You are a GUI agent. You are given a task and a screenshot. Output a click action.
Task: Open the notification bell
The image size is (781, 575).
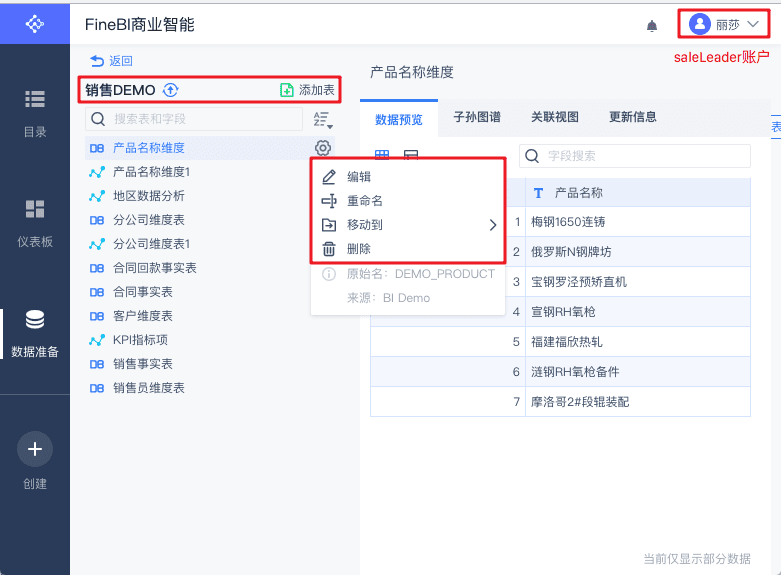coord(651,25)
